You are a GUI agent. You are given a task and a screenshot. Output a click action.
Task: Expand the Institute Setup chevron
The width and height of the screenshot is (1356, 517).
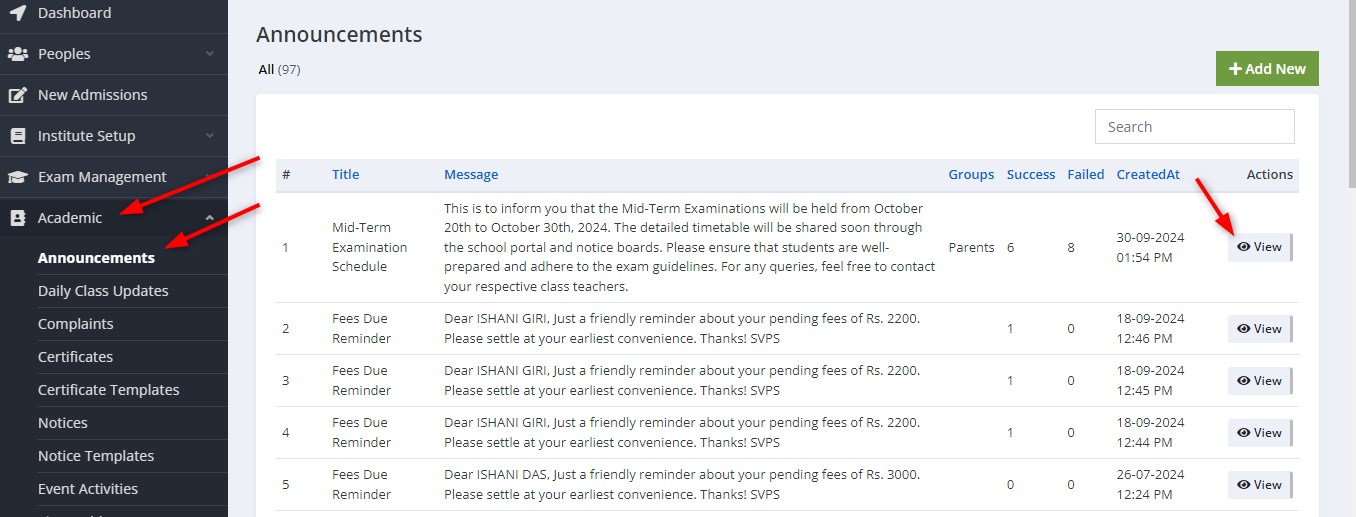[x=209, y=136]
